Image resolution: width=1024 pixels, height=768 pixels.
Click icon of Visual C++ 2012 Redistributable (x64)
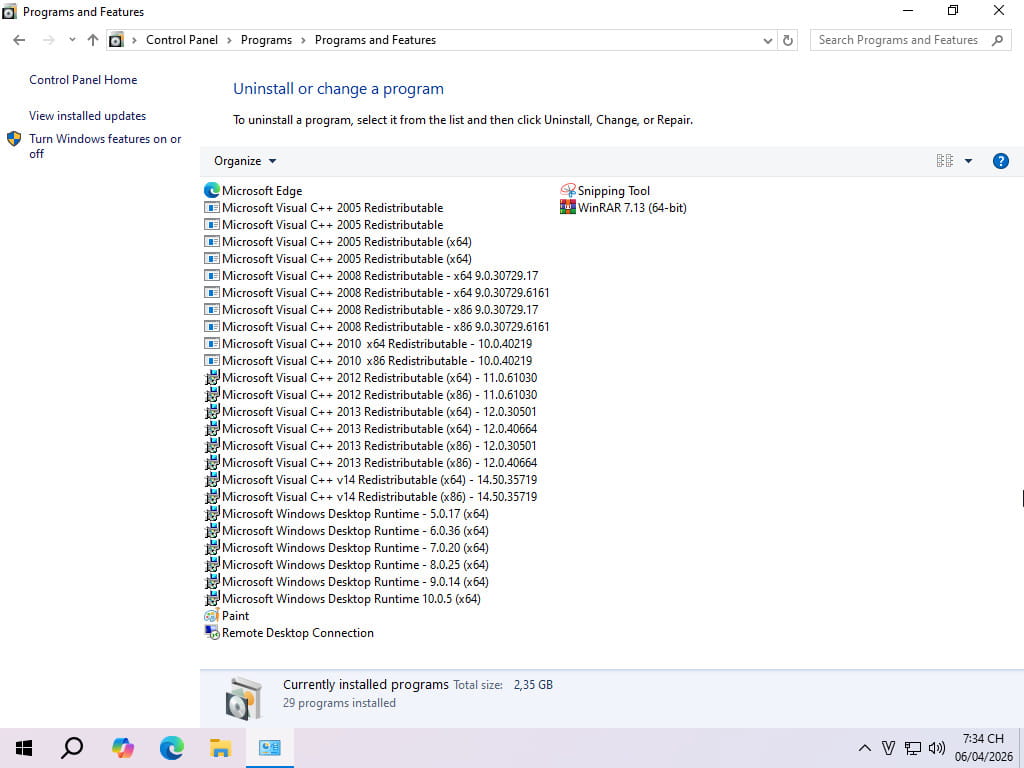coord(212,377)
